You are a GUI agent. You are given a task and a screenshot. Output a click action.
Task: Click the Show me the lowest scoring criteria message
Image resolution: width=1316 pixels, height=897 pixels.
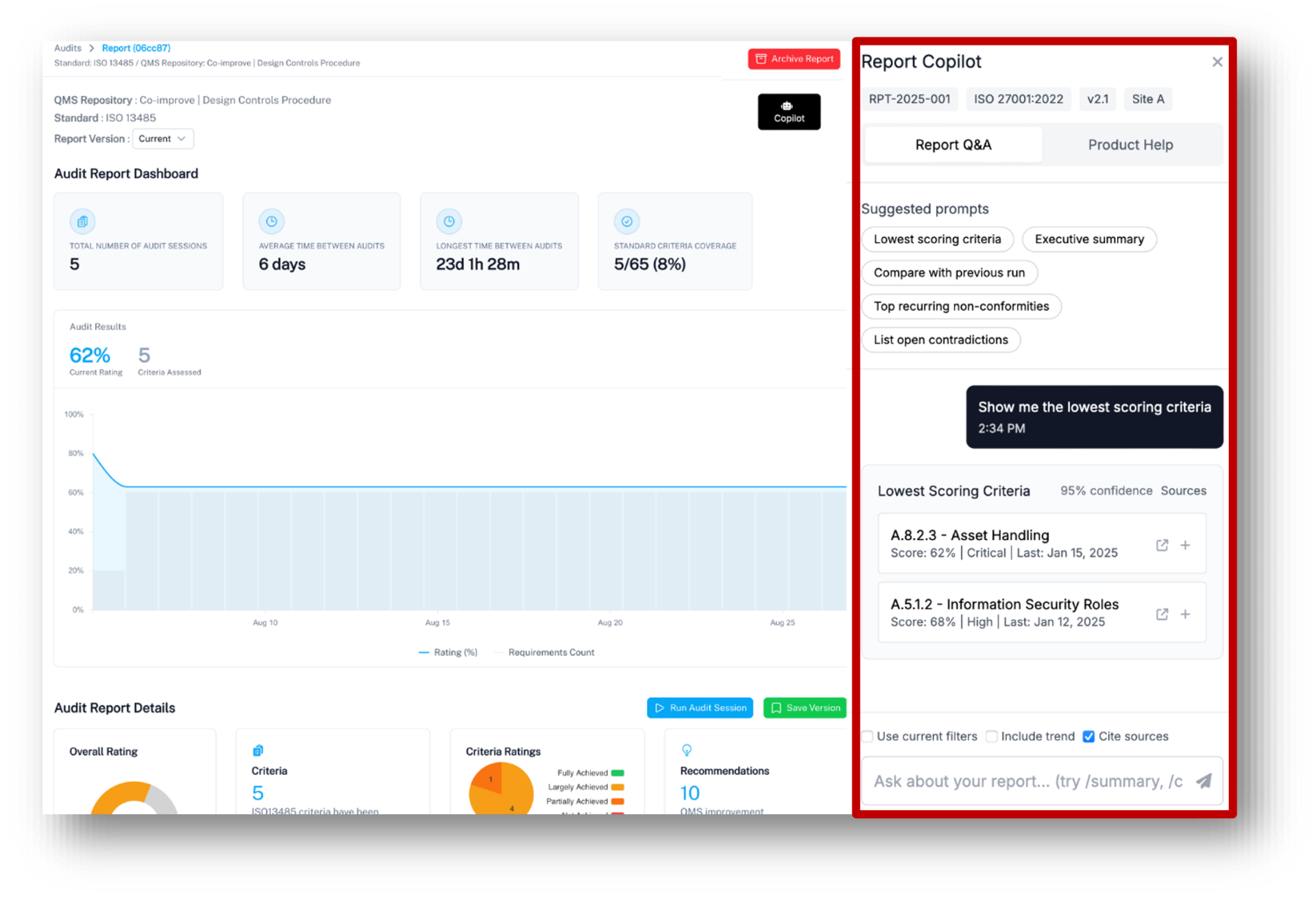pos(1095,417)
